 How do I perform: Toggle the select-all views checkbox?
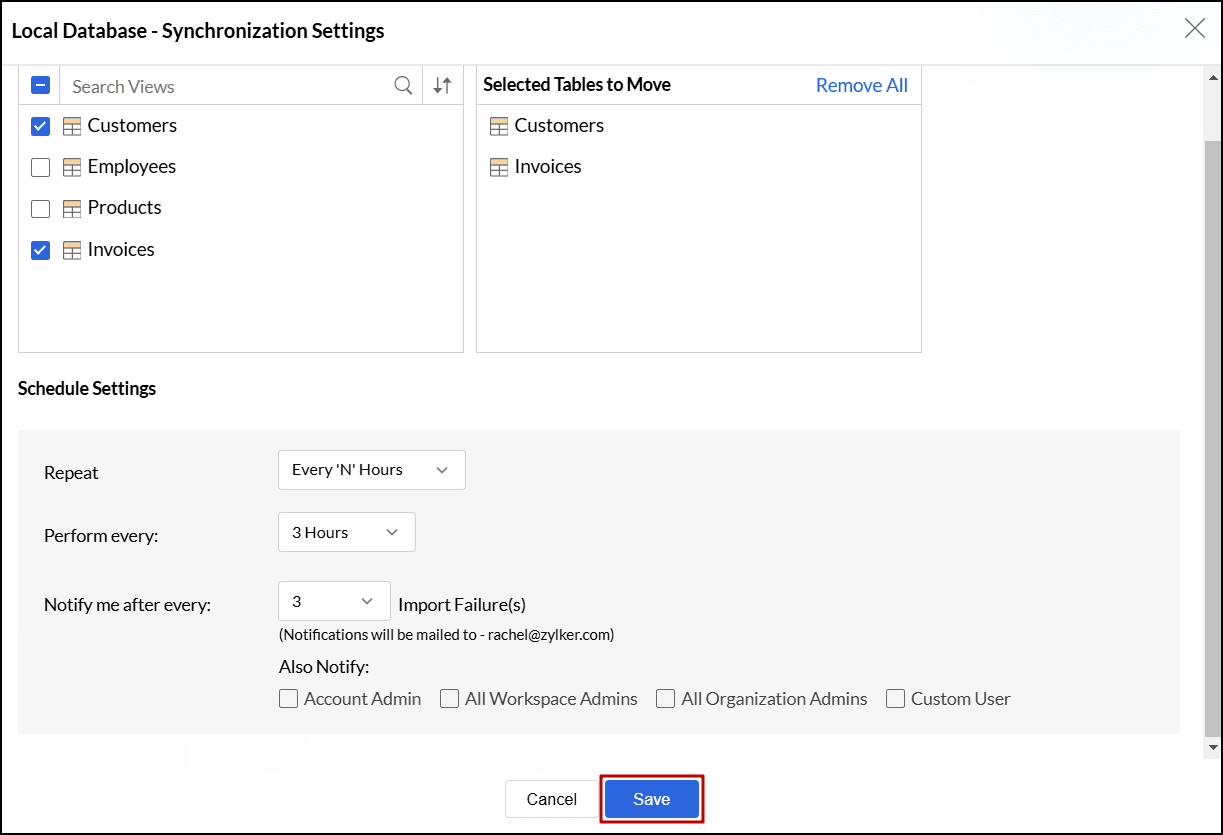(41, 86)
